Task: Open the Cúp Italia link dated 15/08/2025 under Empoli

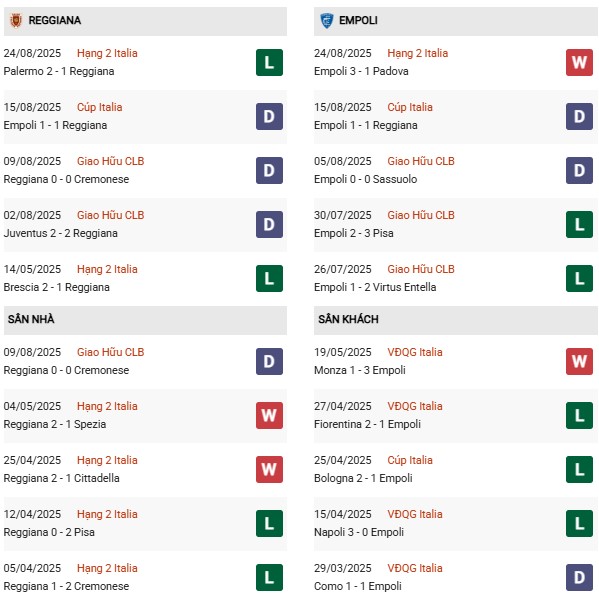Action: tap(410, 107)
